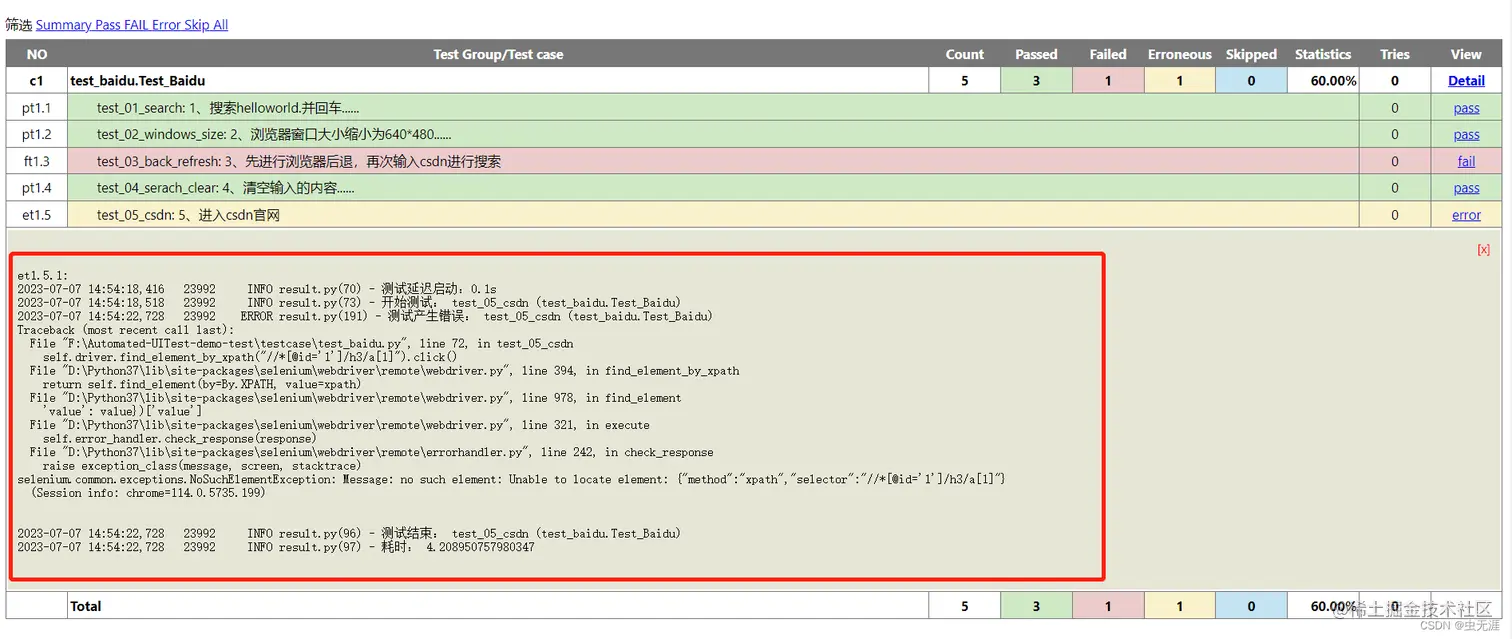Click the Traceback (most recent call last) line
The width and height of the screenshot is (1512, 639).
pyautogui.click(x=125, y=329)
